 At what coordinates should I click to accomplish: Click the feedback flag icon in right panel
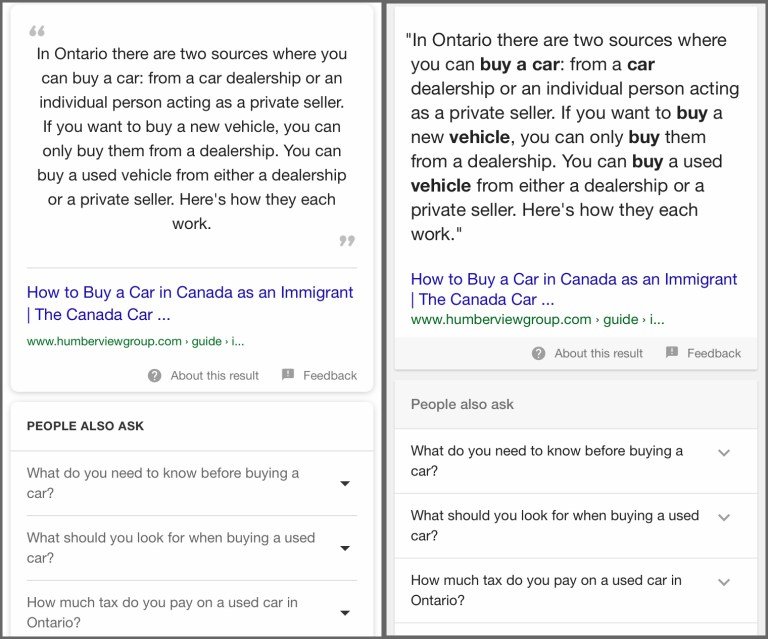[672, 352]
